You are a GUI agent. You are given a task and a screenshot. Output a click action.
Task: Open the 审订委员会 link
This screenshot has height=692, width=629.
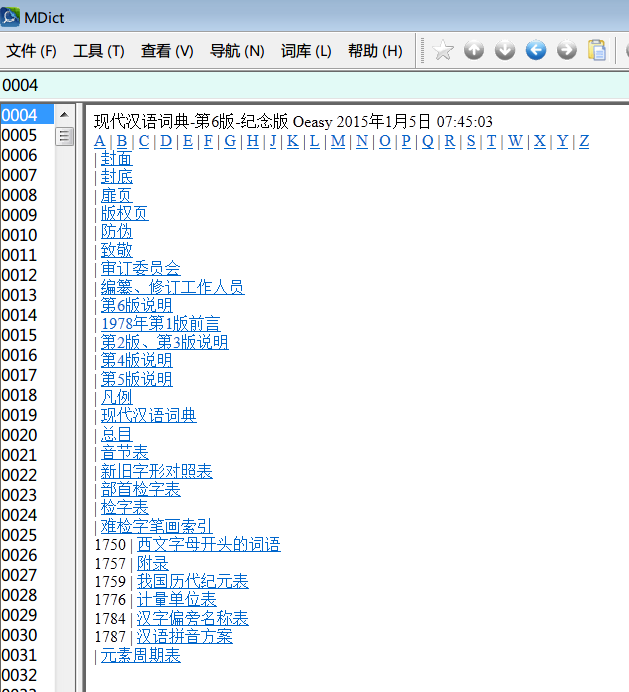tap(141, 269)
